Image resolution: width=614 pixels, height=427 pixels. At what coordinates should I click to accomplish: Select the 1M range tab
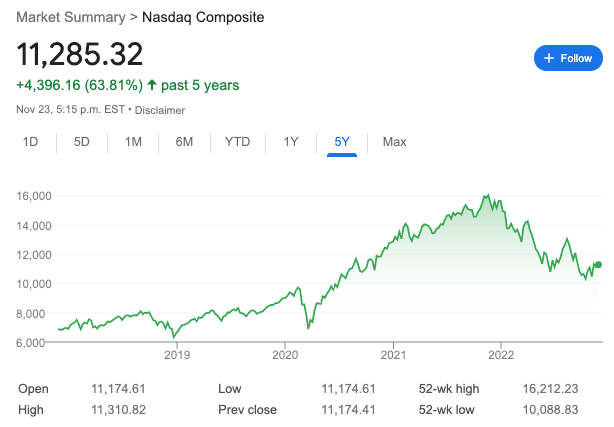[x=133, y=142]
